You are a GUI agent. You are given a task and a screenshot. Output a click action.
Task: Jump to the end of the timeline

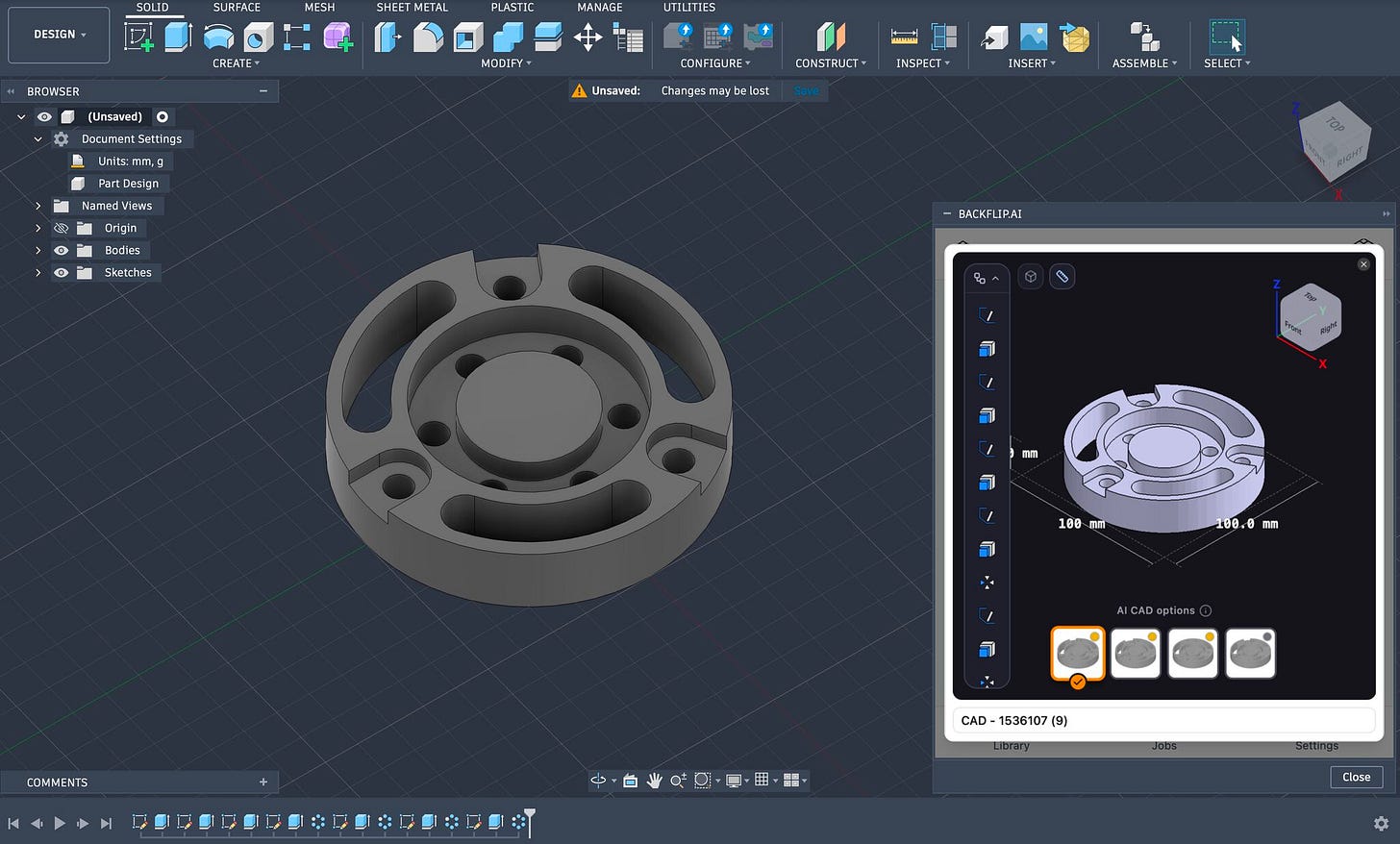[107, 823]
